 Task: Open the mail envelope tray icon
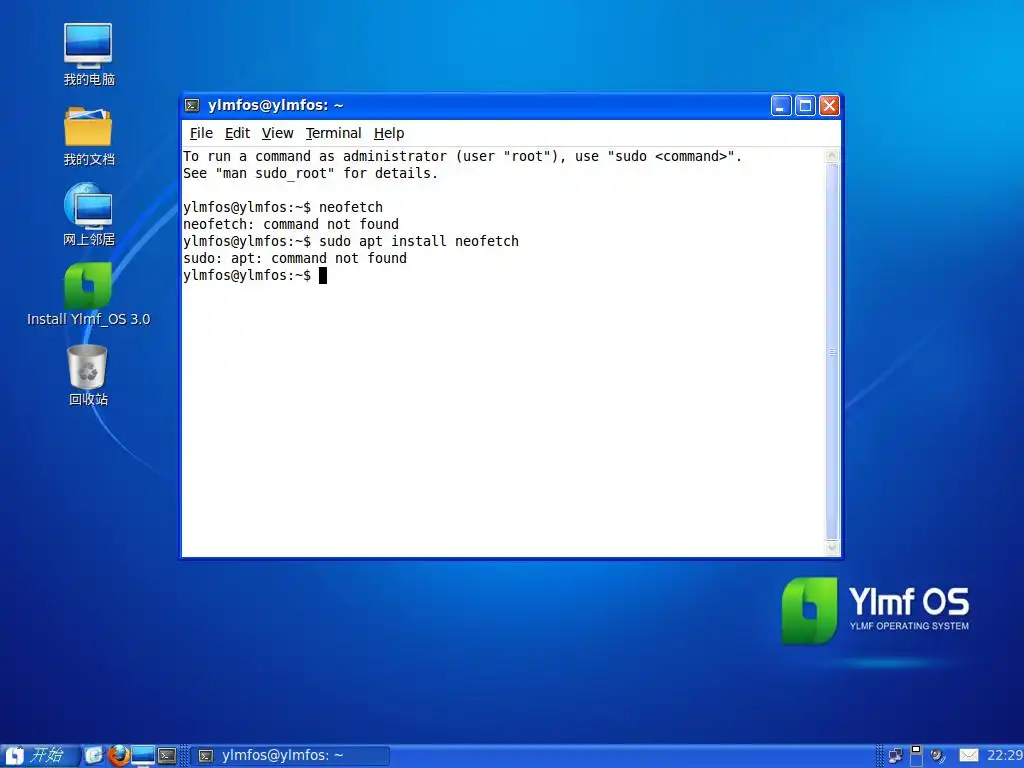point(968,756)
